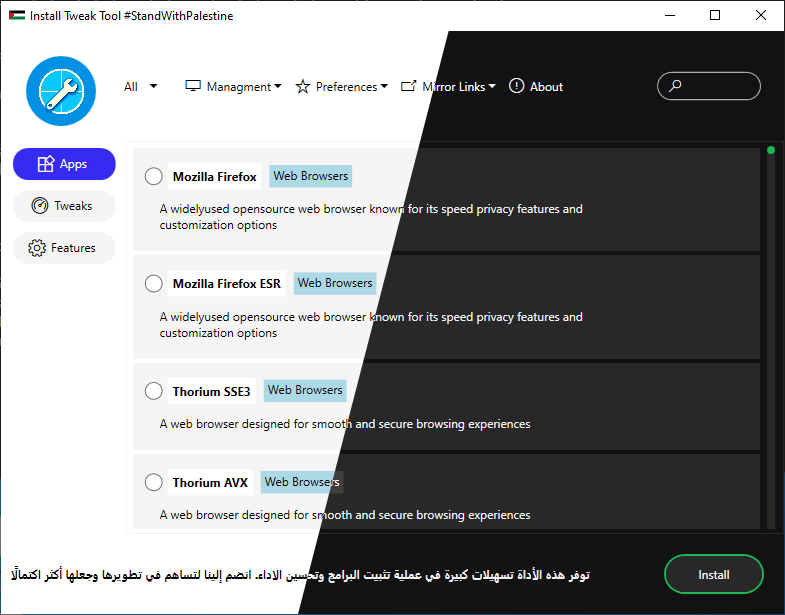Click the Install button
785x615 pixels.
[713, 574]
